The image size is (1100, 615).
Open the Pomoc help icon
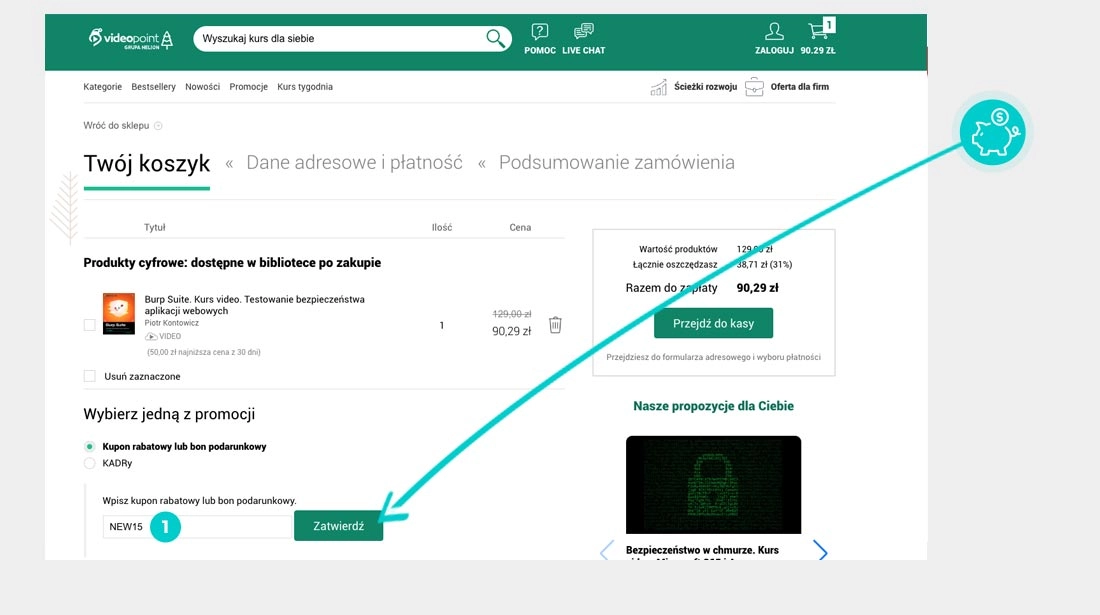click(x=540, y=32)
